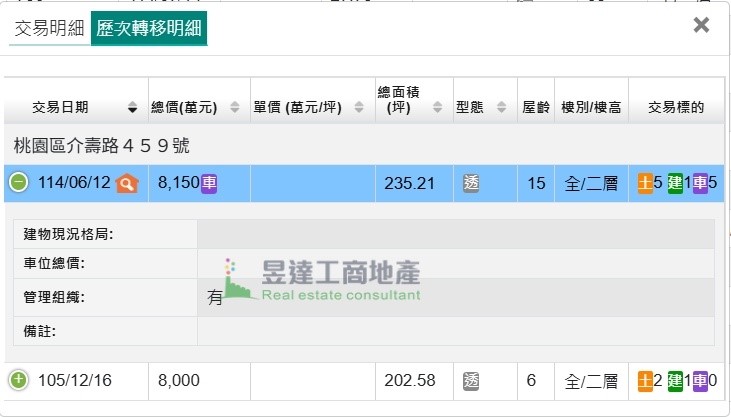Expand the 105/12/16 transaction row
Screen dimensions: 731x417
click(19, 381)
